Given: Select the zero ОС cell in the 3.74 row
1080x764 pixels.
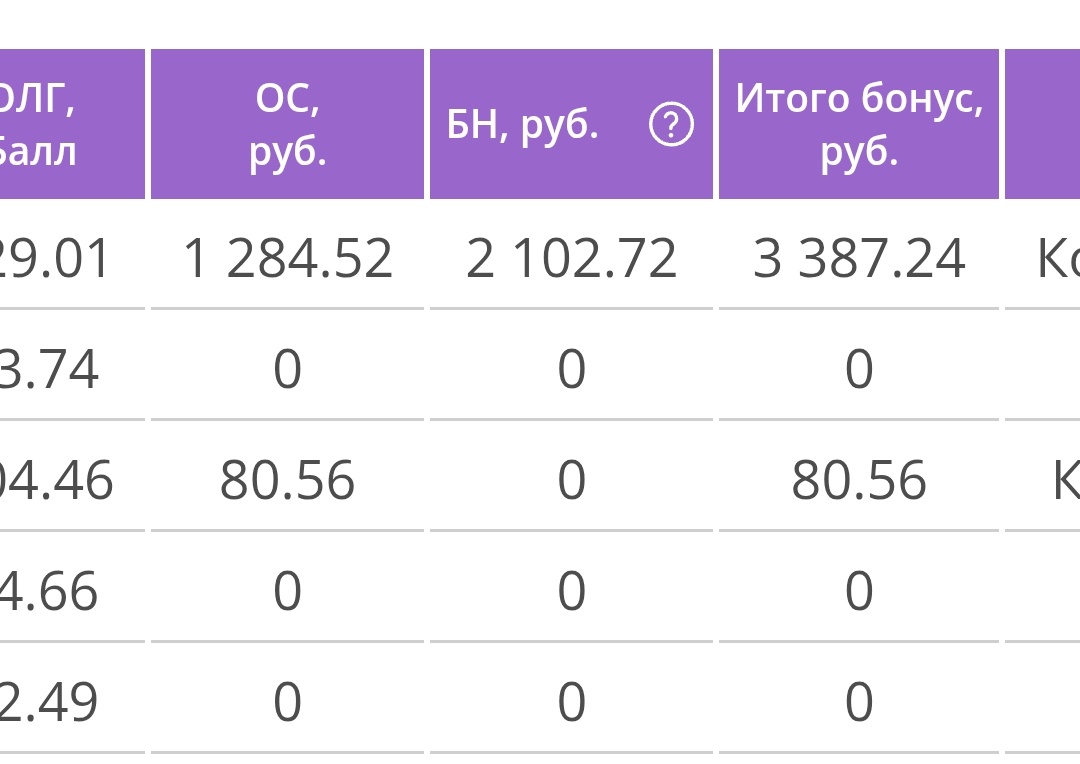Looking at the screenshot, I should pos(287,369).
